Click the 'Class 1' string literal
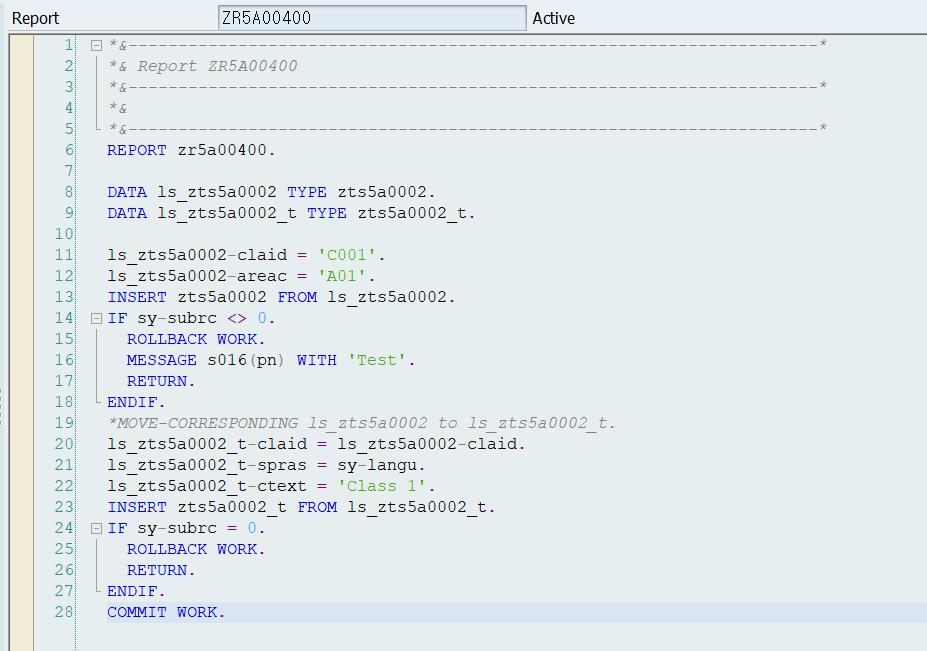The image size is (927, 651). (381, 486)
